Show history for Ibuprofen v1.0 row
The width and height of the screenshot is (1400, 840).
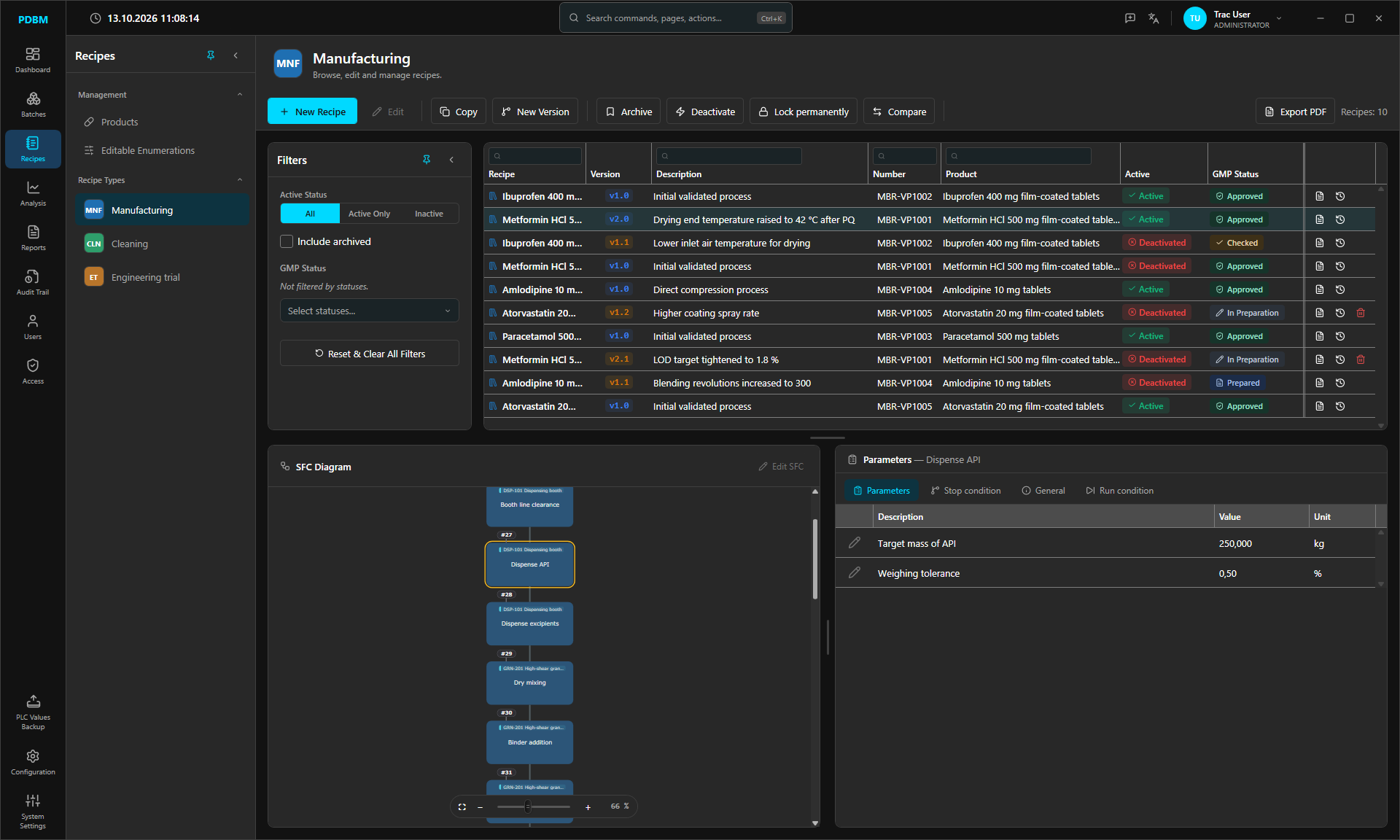(1340, 196)
